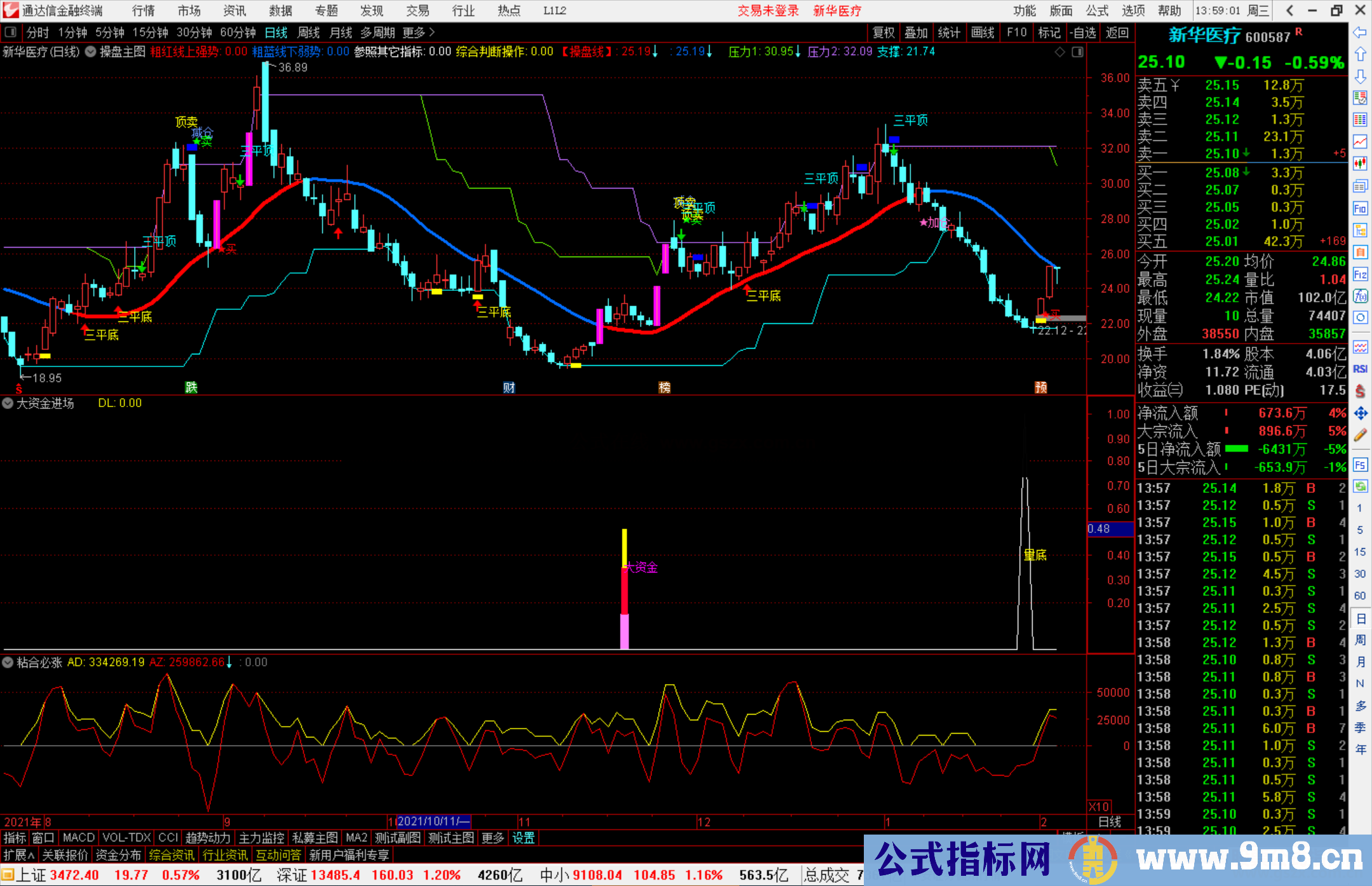Click the red trend line chart icon
This screenshot has width=1372, height=886.
click(x=1360, y=141)
